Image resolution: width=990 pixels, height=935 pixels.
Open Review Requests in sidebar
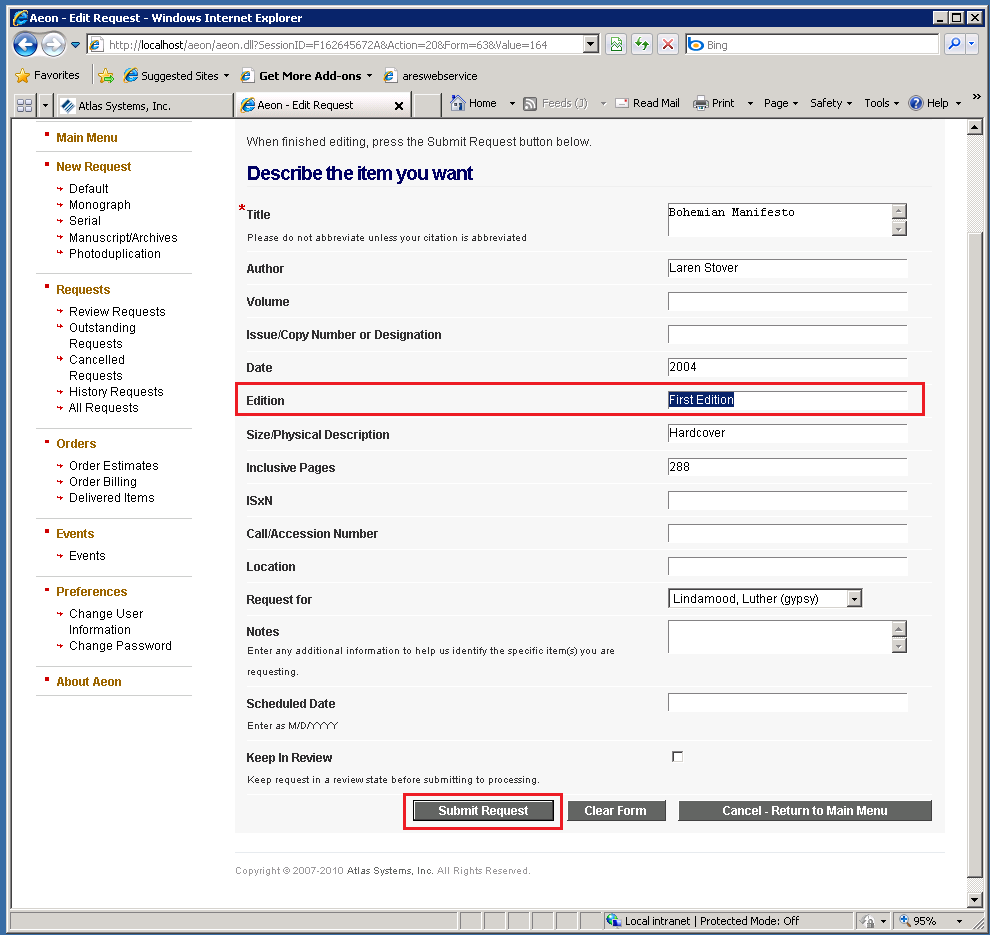tap(117, 312)
